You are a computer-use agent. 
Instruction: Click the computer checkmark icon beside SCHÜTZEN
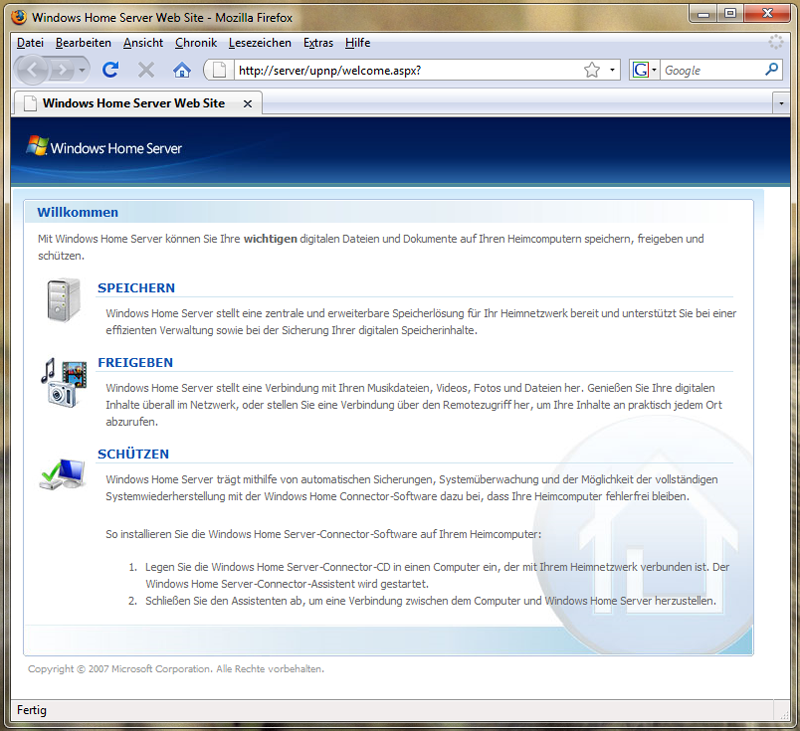(62, 471)
